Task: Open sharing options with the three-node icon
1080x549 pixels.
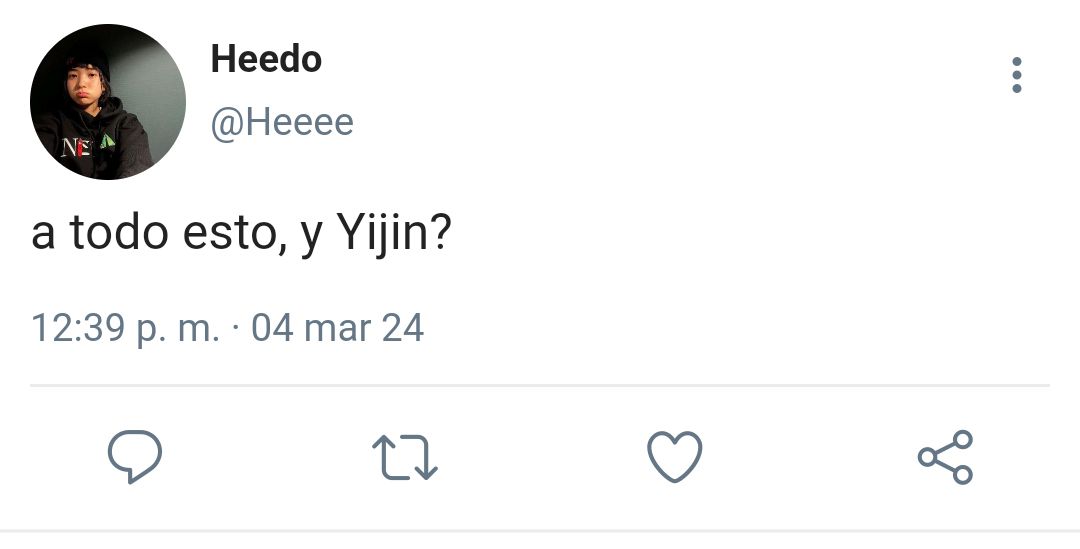Action: click(x=945, y=457)
